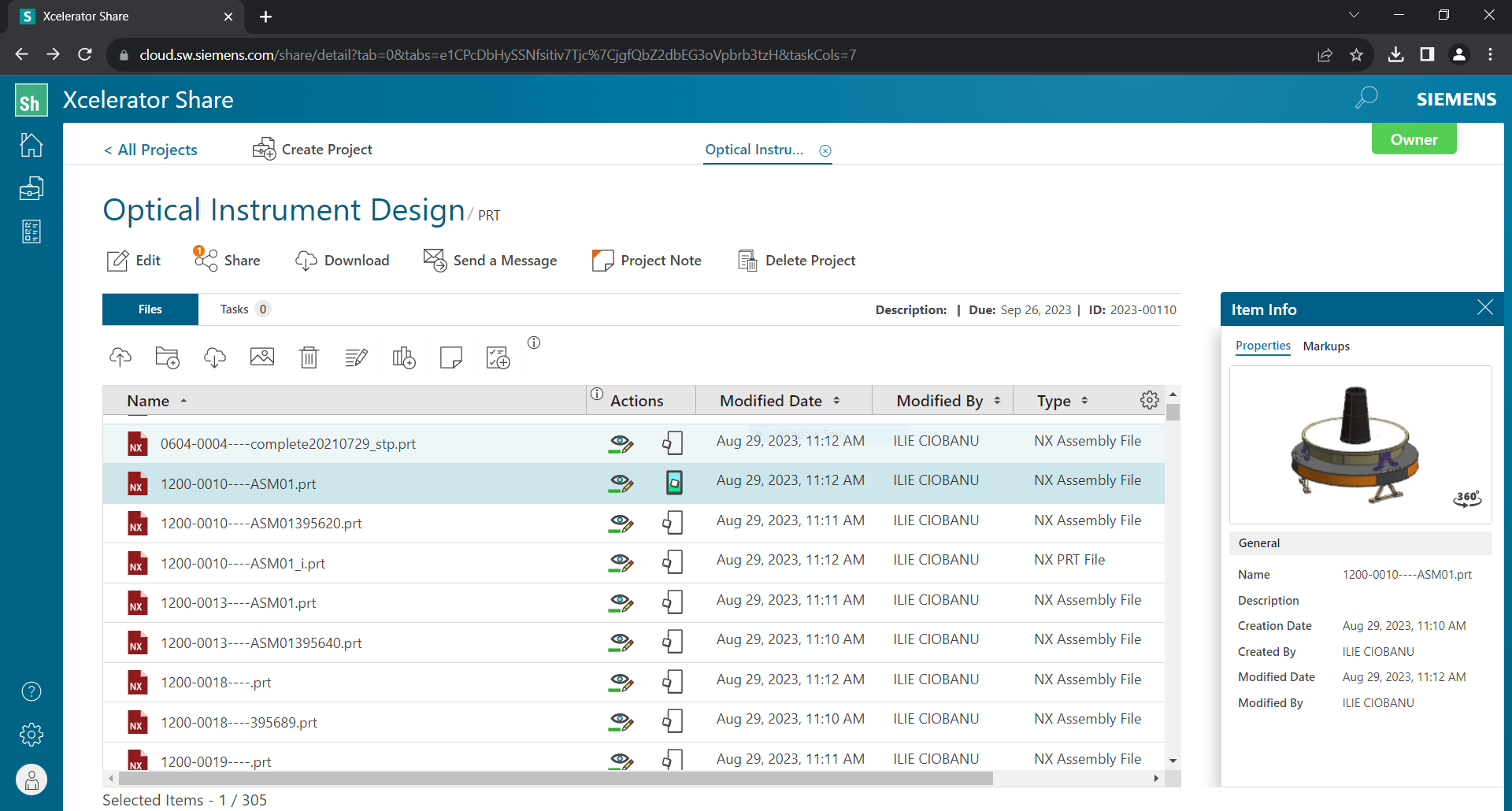Image resolution: width=1512 pixels, height=811 pixels.
Task: Open the search magnifier in header
Action: tap(1366, 98)
